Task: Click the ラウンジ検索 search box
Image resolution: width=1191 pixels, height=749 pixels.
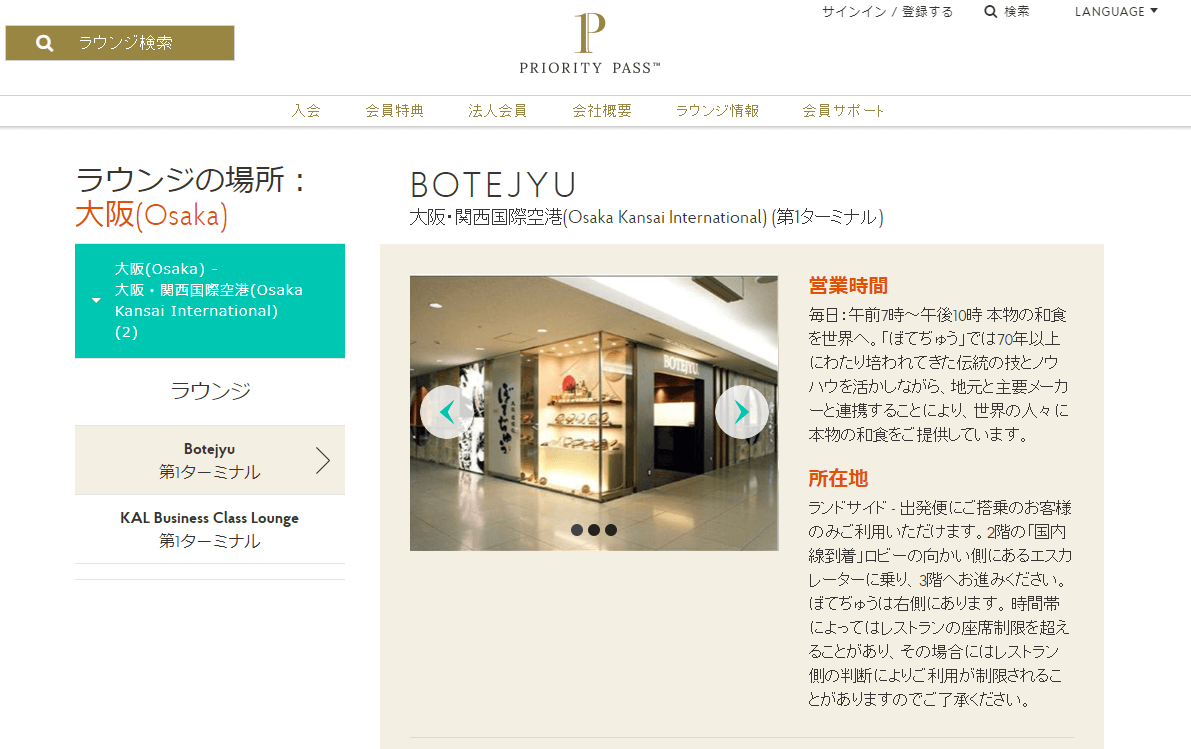Action: 120,43
